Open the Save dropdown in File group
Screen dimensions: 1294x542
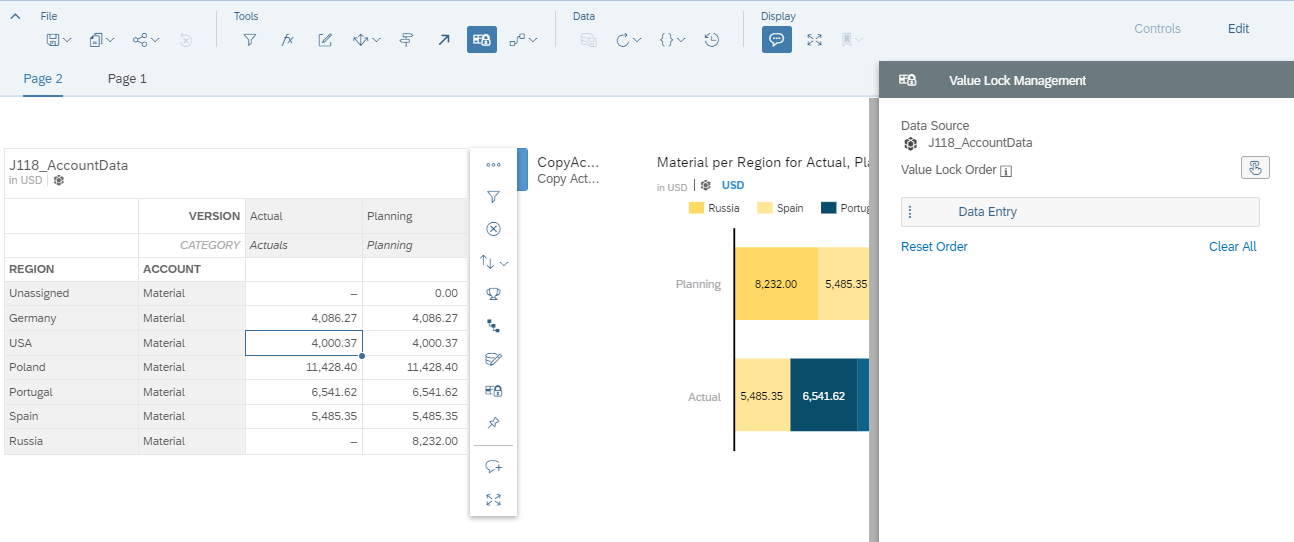click(58, 40)
